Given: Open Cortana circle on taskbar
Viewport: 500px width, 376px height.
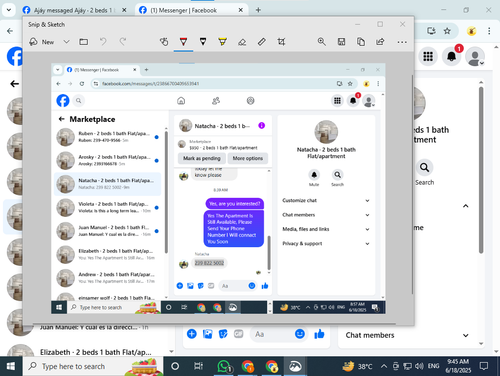Looking at the screenshot, I should pyautogui.click(x=175, y=366).
